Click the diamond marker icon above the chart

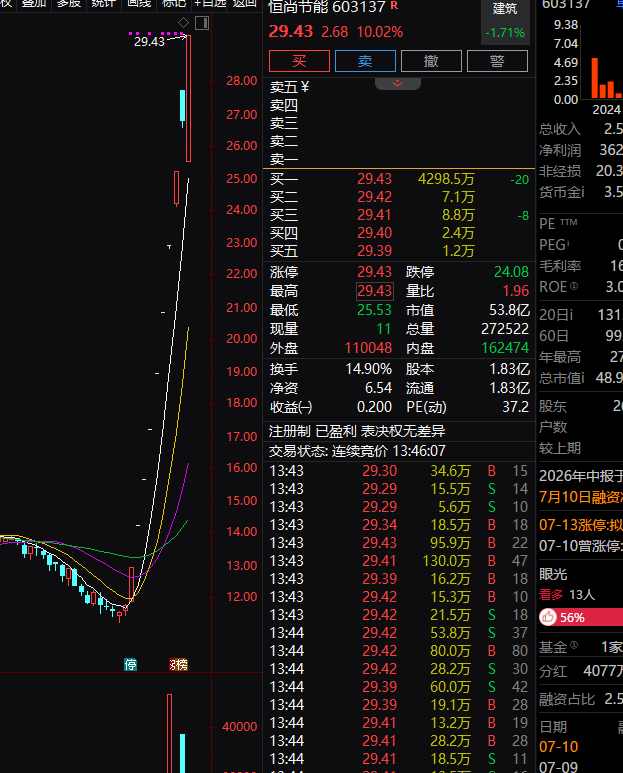click(x=183, y=23)
